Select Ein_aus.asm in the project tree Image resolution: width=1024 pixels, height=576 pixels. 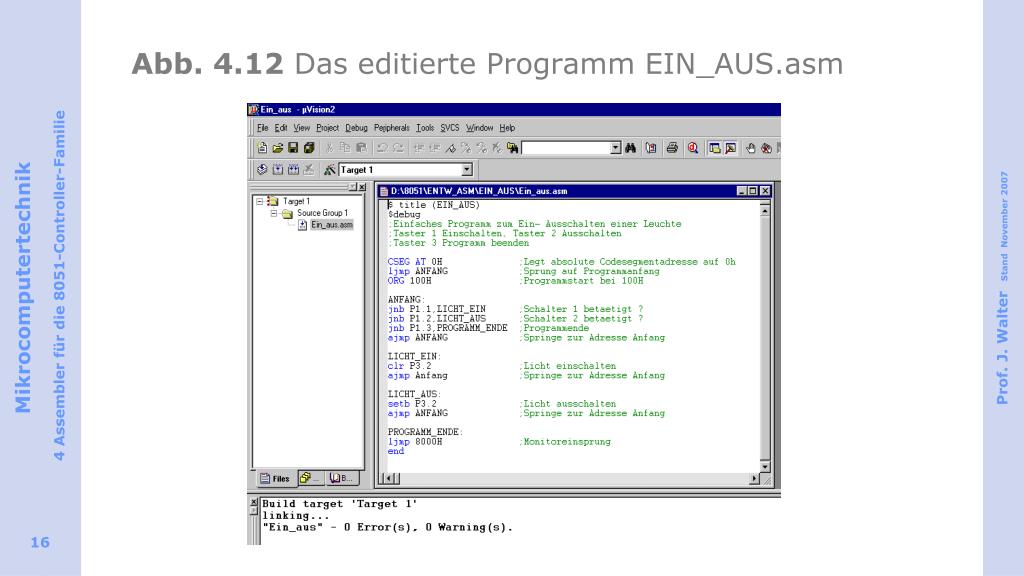[332, 225]
